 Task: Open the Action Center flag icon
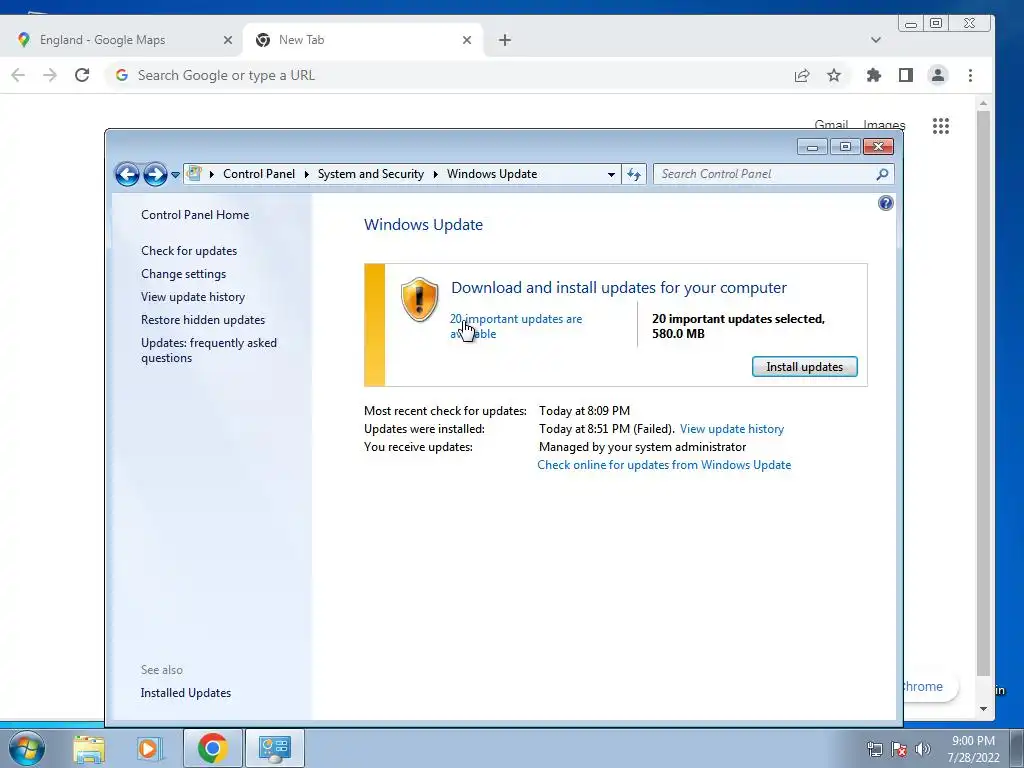[899, 749]
